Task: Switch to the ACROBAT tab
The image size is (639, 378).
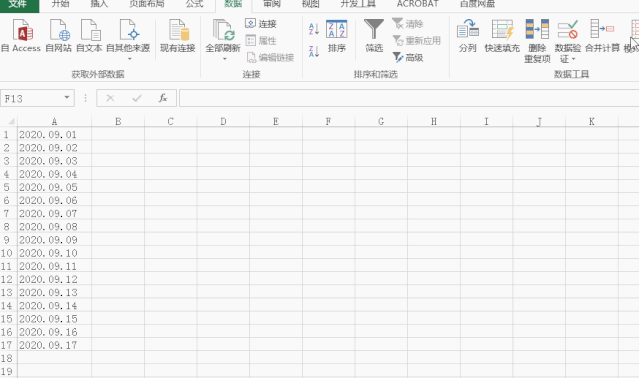Action: tap(418, 4)
